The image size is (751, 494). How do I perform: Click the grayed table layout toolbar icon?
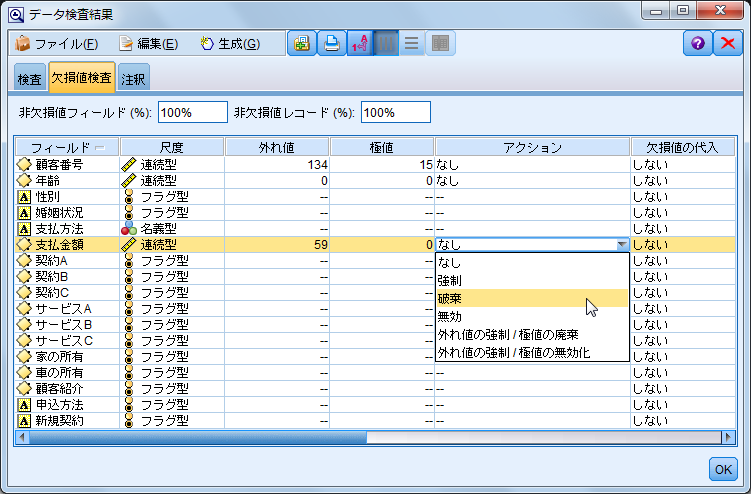440,44
